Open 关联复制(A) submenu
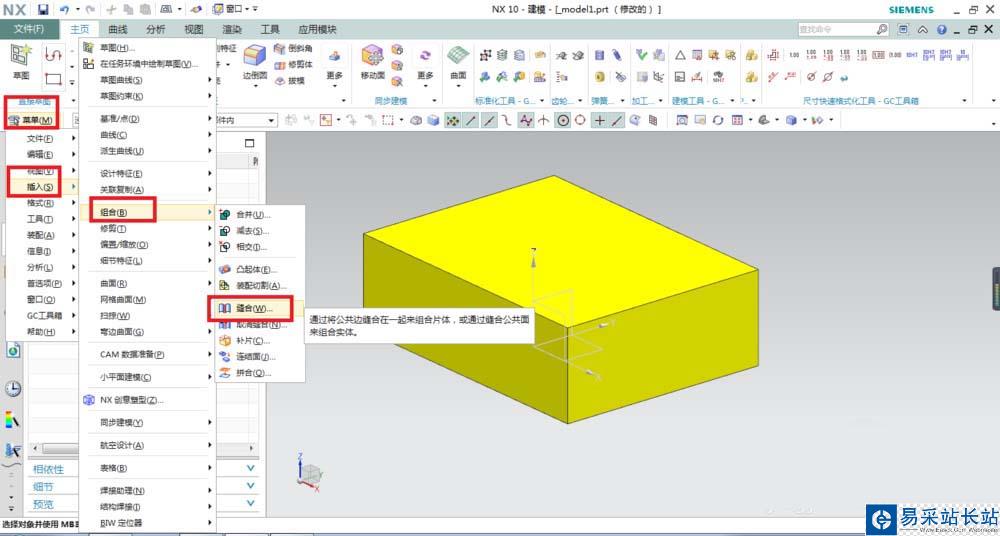Viewport: 1000px width, 536px height. tap(147, 190)
